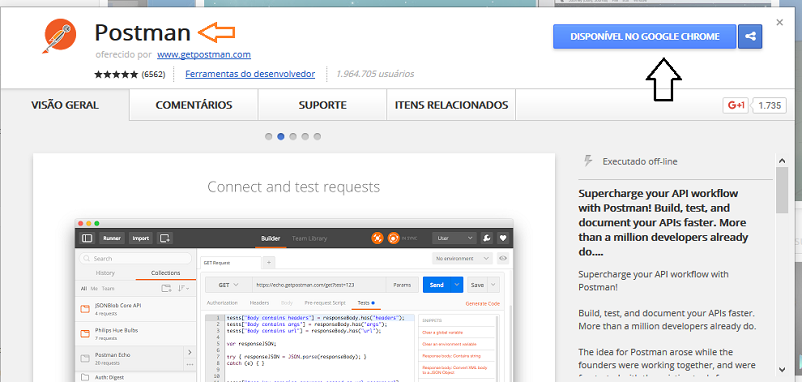Click the Postman app logo icon

pos(59,36)
